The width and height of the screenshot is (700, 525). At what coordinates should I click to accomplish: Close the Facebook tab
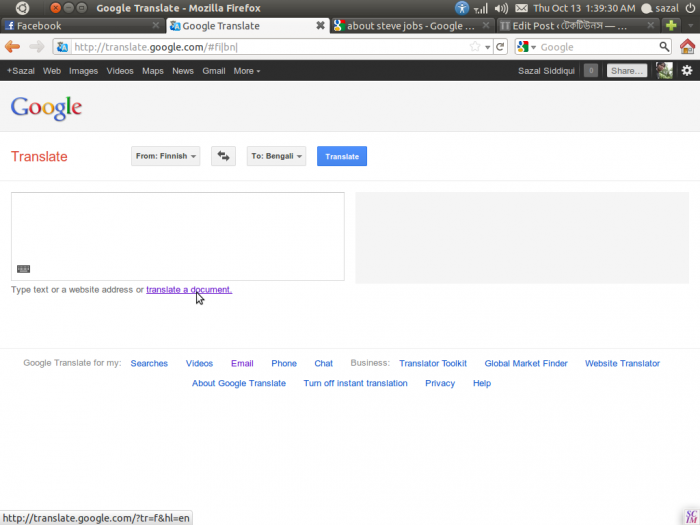(155, 25)
